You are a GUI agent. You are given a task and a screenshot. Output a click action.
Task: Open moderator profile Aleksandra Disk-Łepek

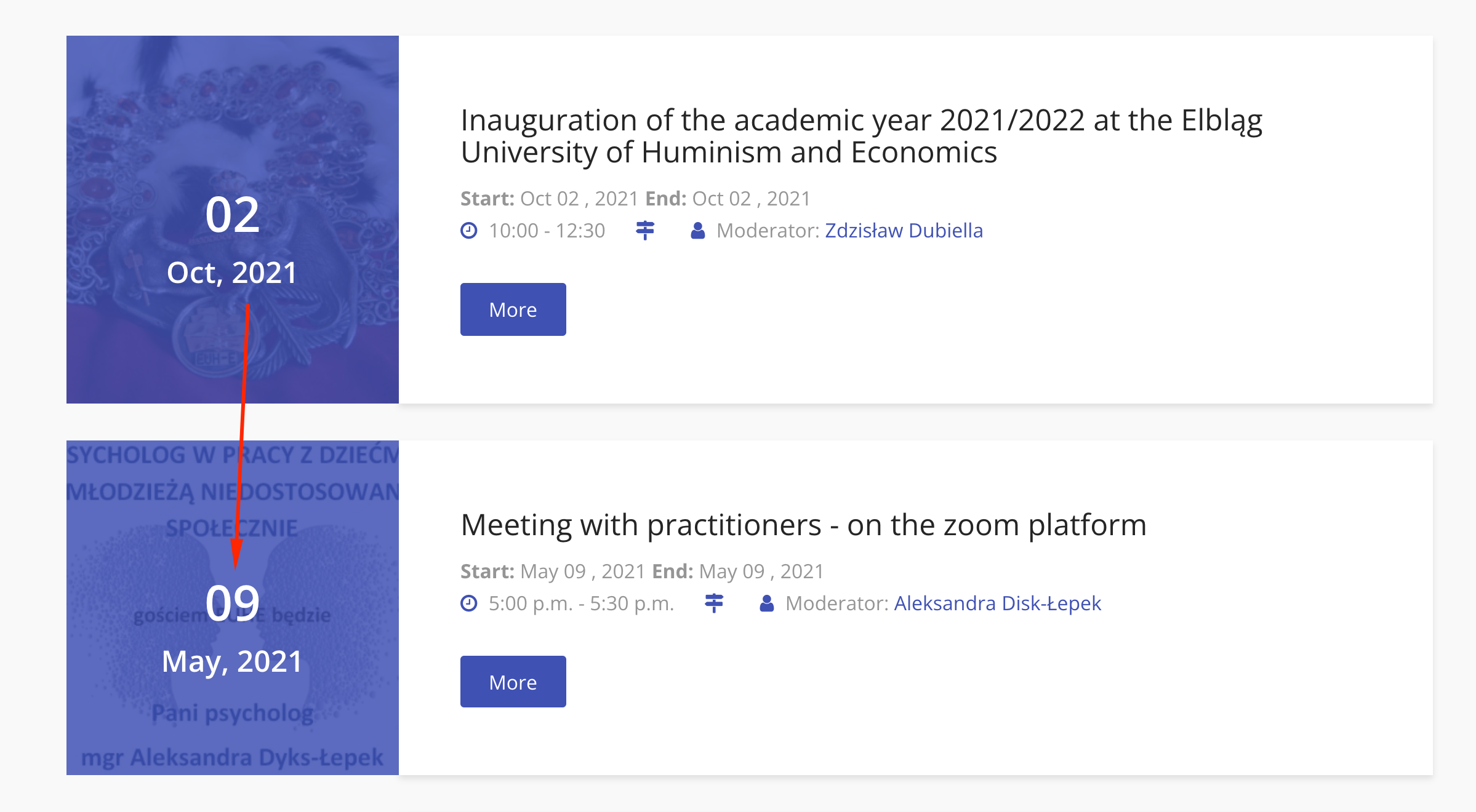[997, 603]
